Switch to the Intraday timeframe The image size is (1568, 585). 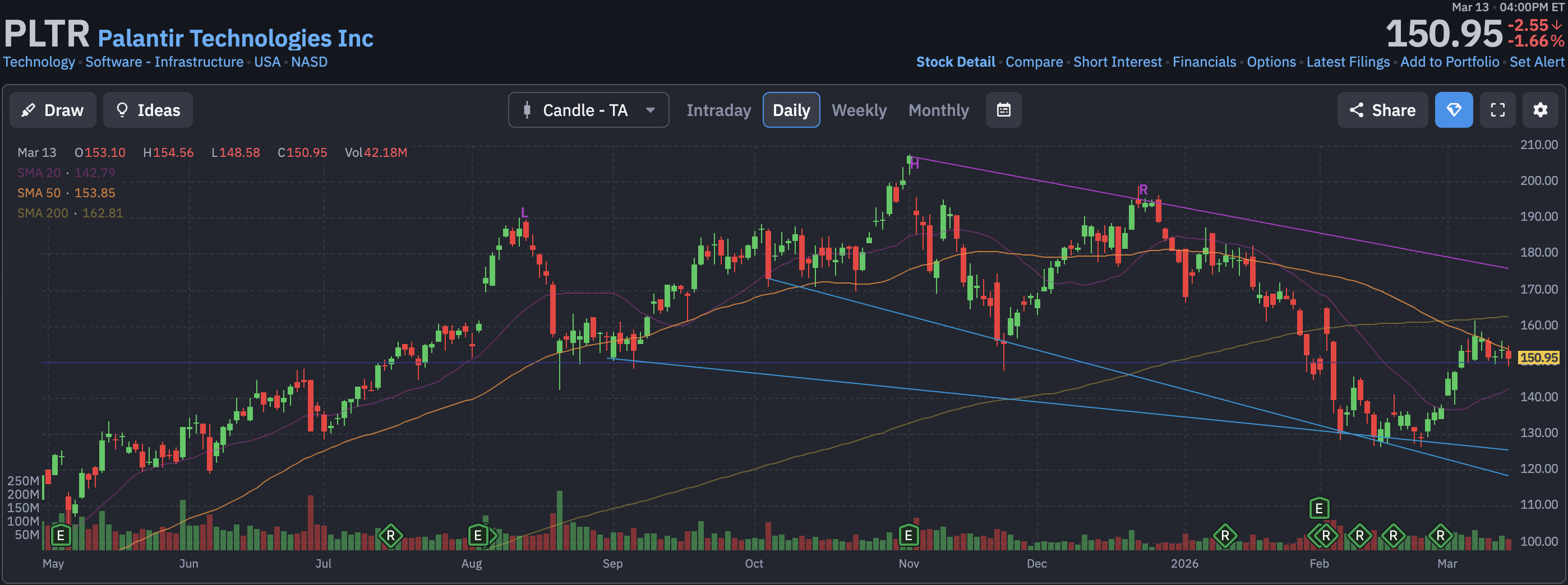(x=718, y=110)
